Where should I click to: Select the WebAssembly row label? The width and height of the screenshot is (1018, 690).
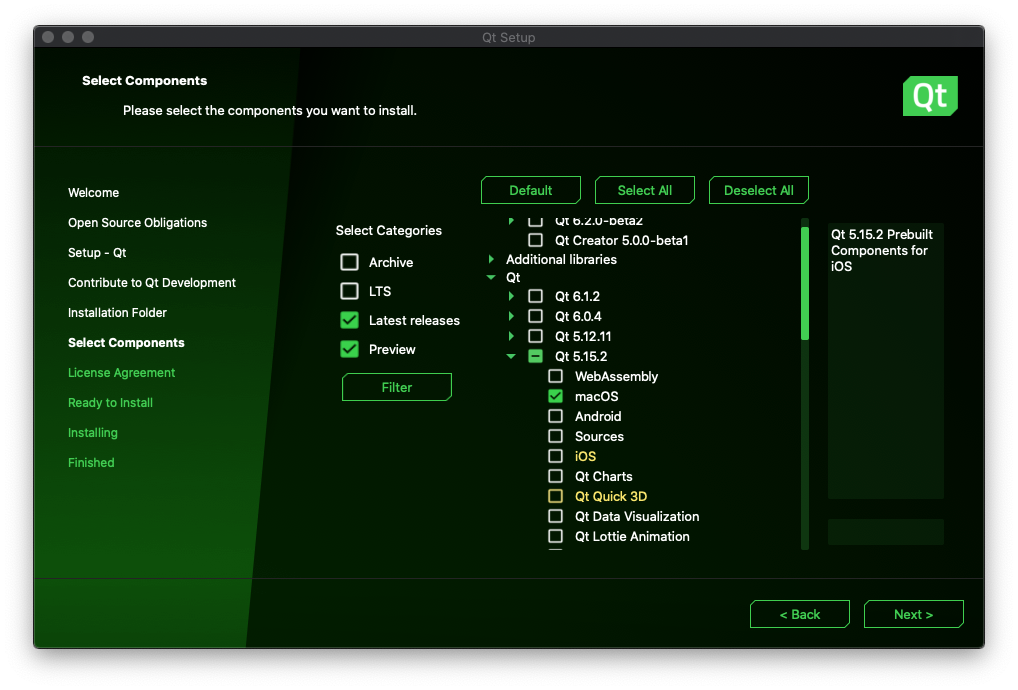(x=616, y=376)
